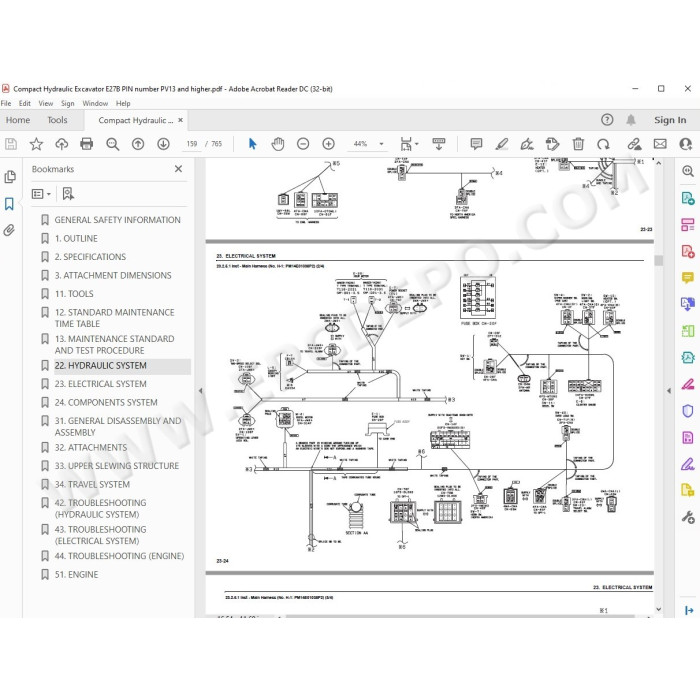Image resolution: width=700 pixels, height=700 pixels.
Task: Open 44. TROUBLESHOOTING (ENGINE) bookmark
Action: coord(119,556)
